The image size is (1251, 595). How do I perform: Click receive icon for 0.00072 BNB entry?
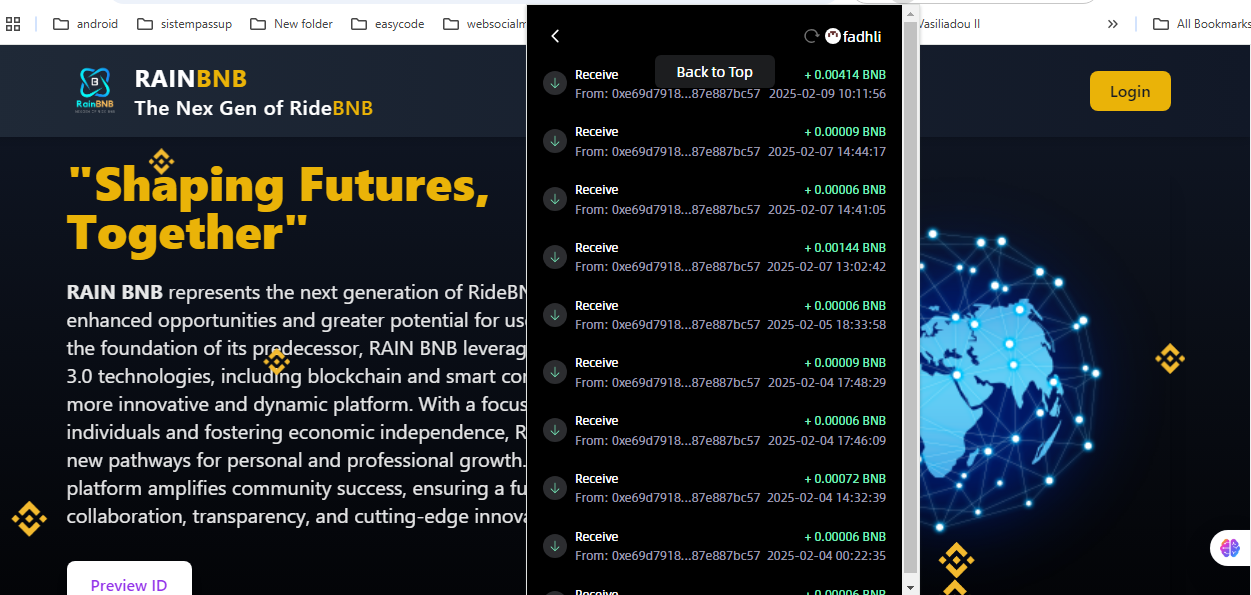(554, 488)
